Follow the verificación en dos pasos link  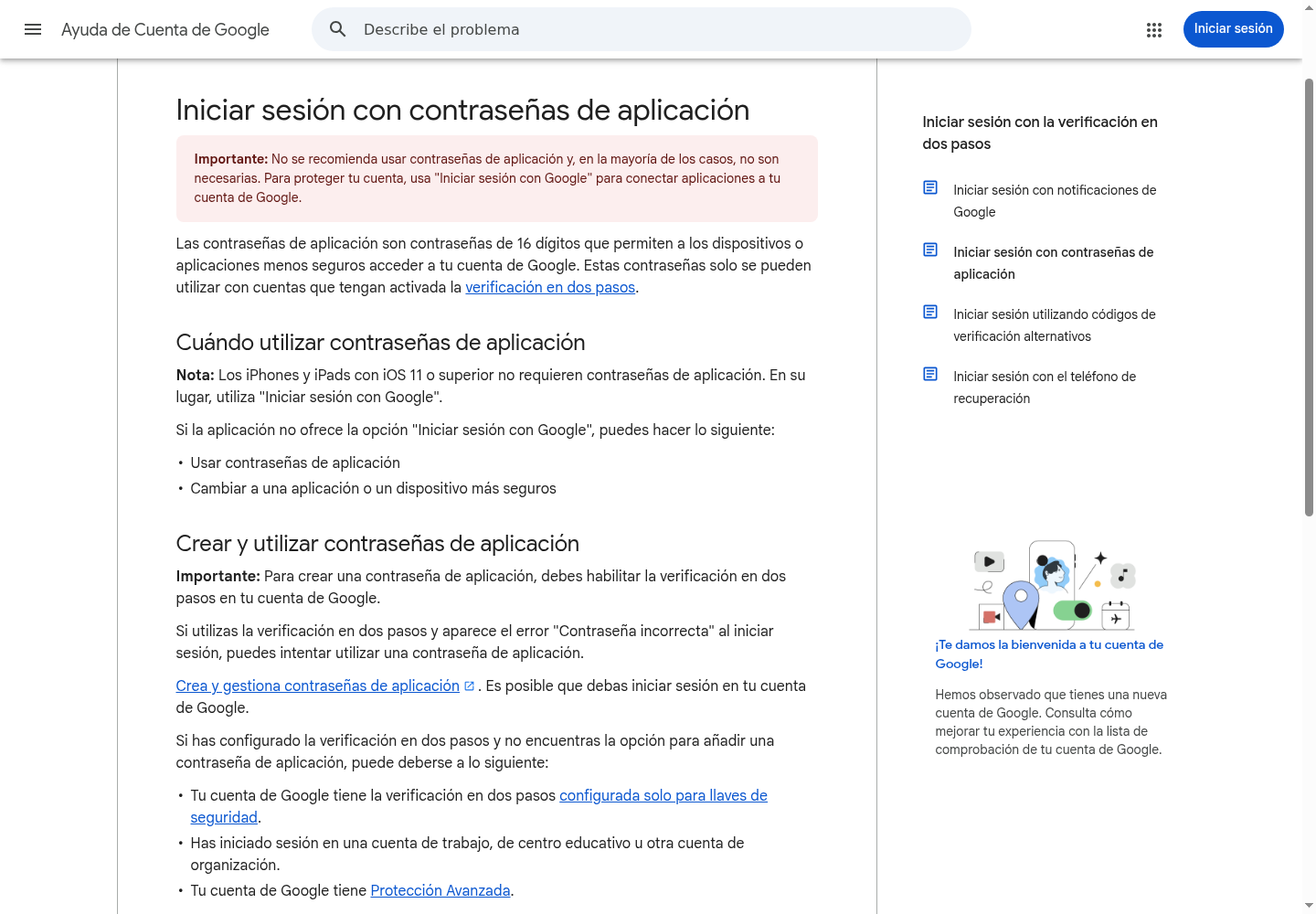coord(550,287)
